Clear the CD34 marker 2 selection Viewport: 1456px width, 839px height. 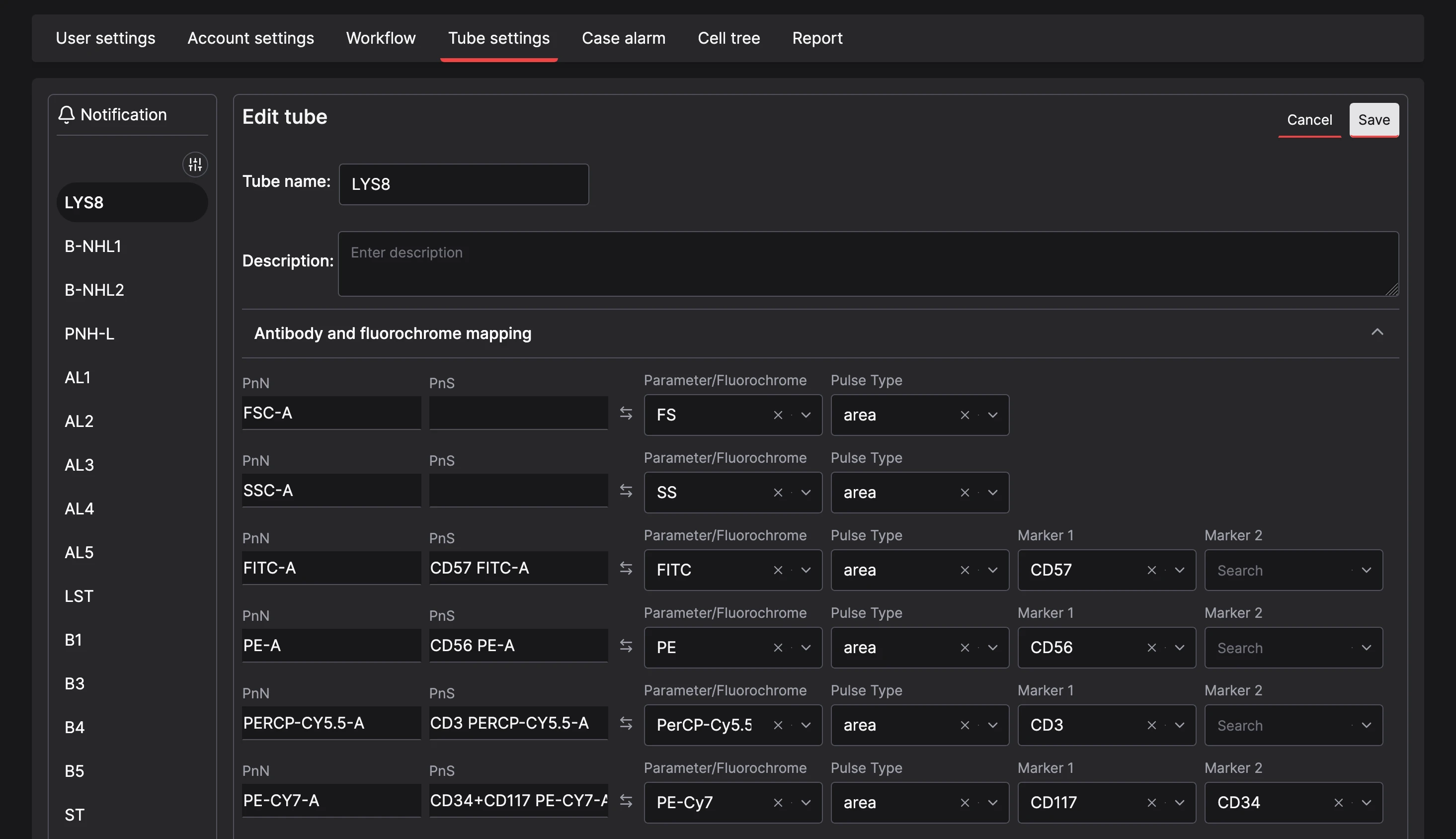click(x=1339, y=803)
